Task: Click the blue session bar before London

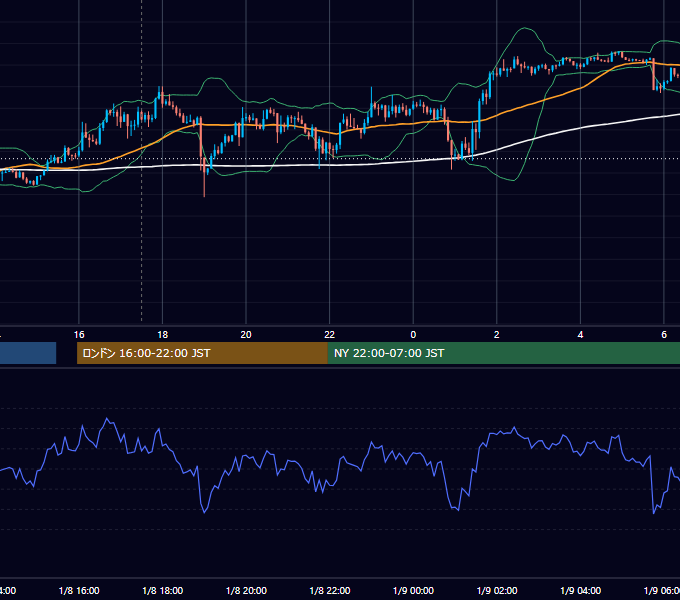Action: pos(28,353)
